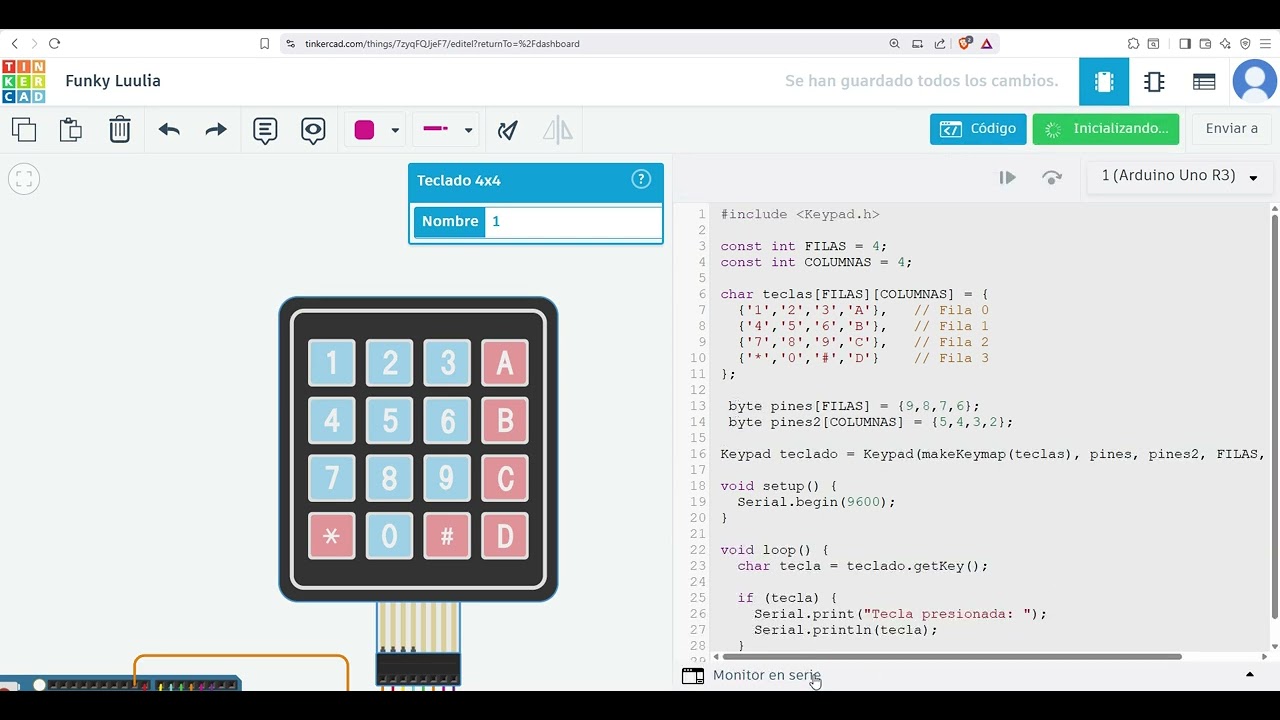Image resolution: width=1280 pixels, height=720 pixels.
Task: Click keypad key A
Action: tap(505, 363)
